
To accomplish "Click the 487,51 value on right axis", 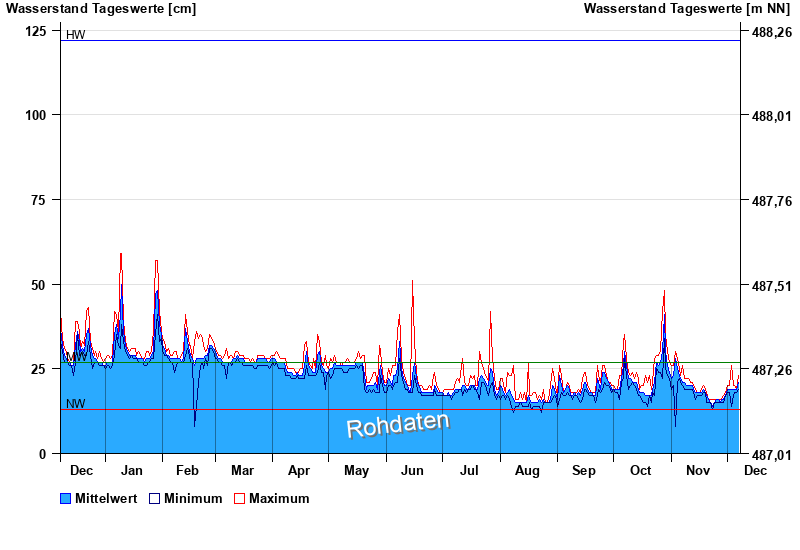I will click(x=771, y=286).
